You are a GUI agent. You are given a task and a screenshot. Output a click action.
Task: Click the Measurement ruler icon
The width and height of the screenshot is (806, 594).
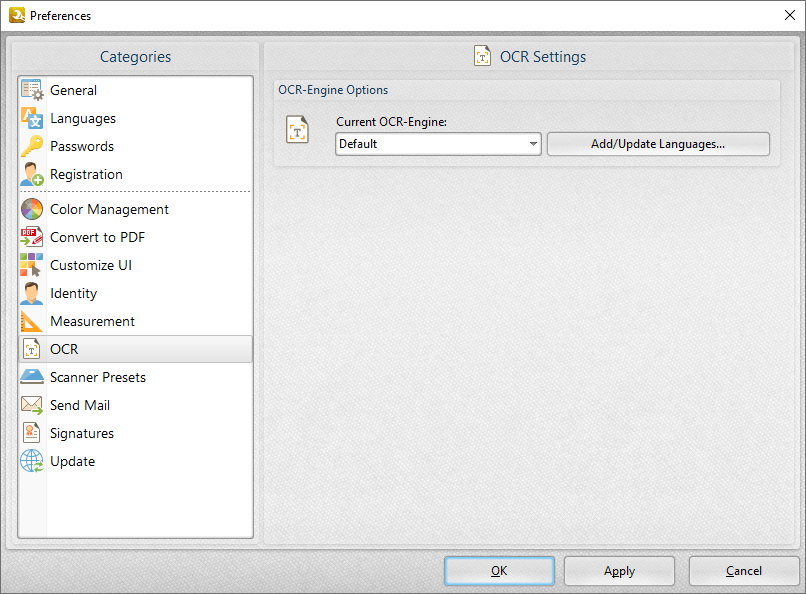(32, 321)
